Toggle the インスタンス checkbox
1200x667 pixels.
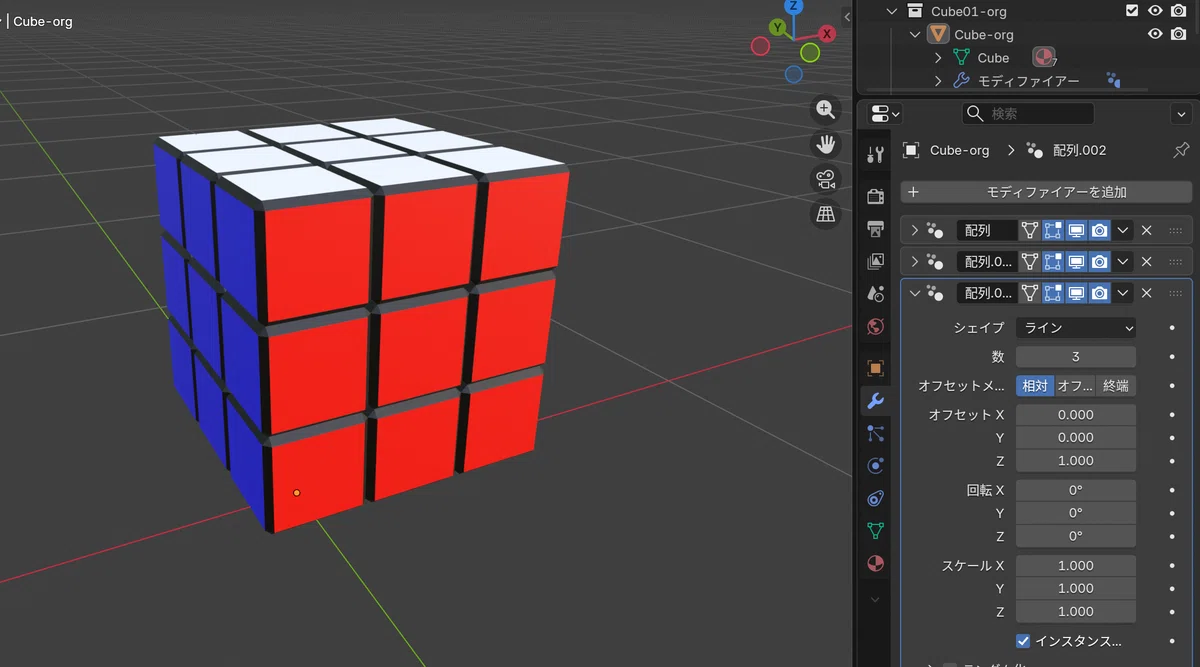point(1023,641)
